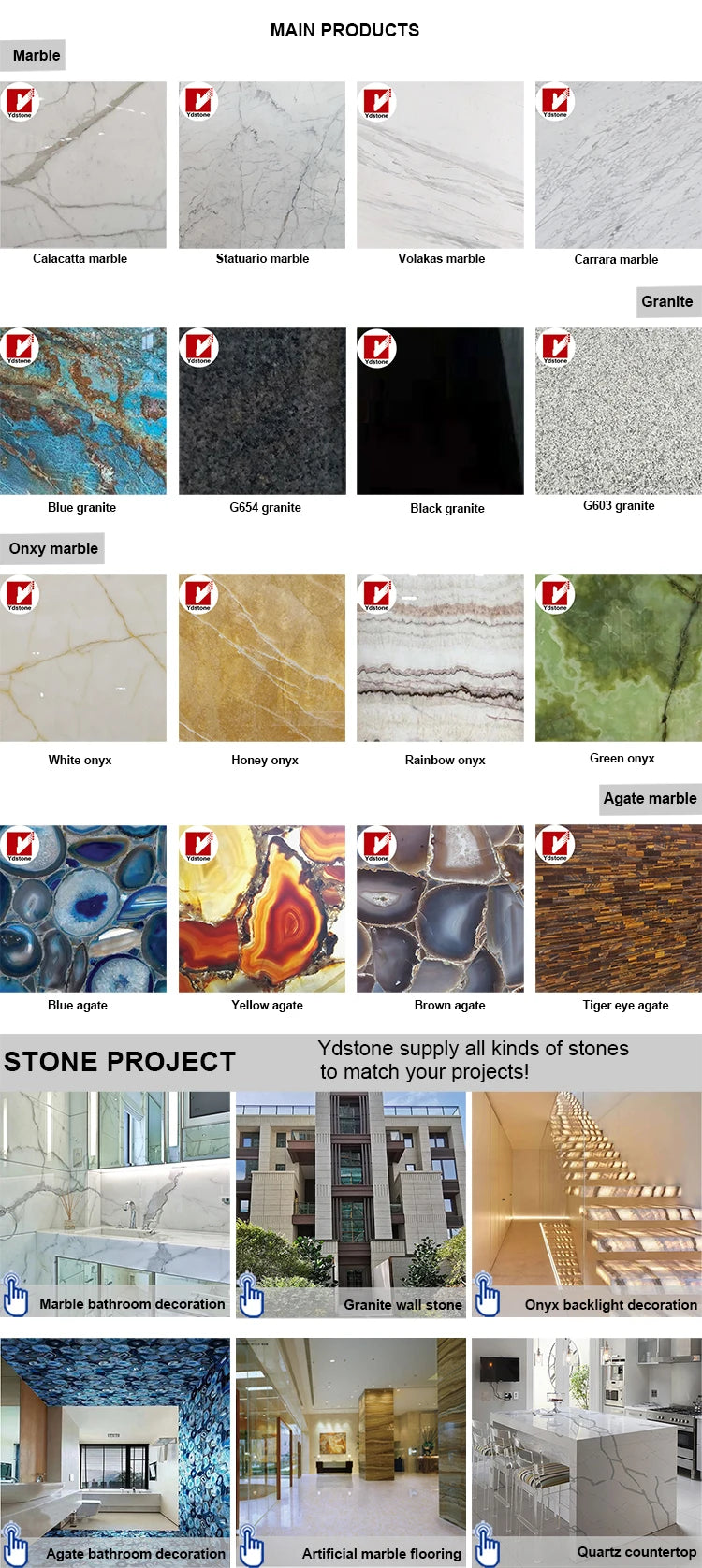The height and width of the screenshot is (1568, 702).
Task: Click the hand pointer icon on Marble bathroom decoration
Action: click(x=16, y=1296)
